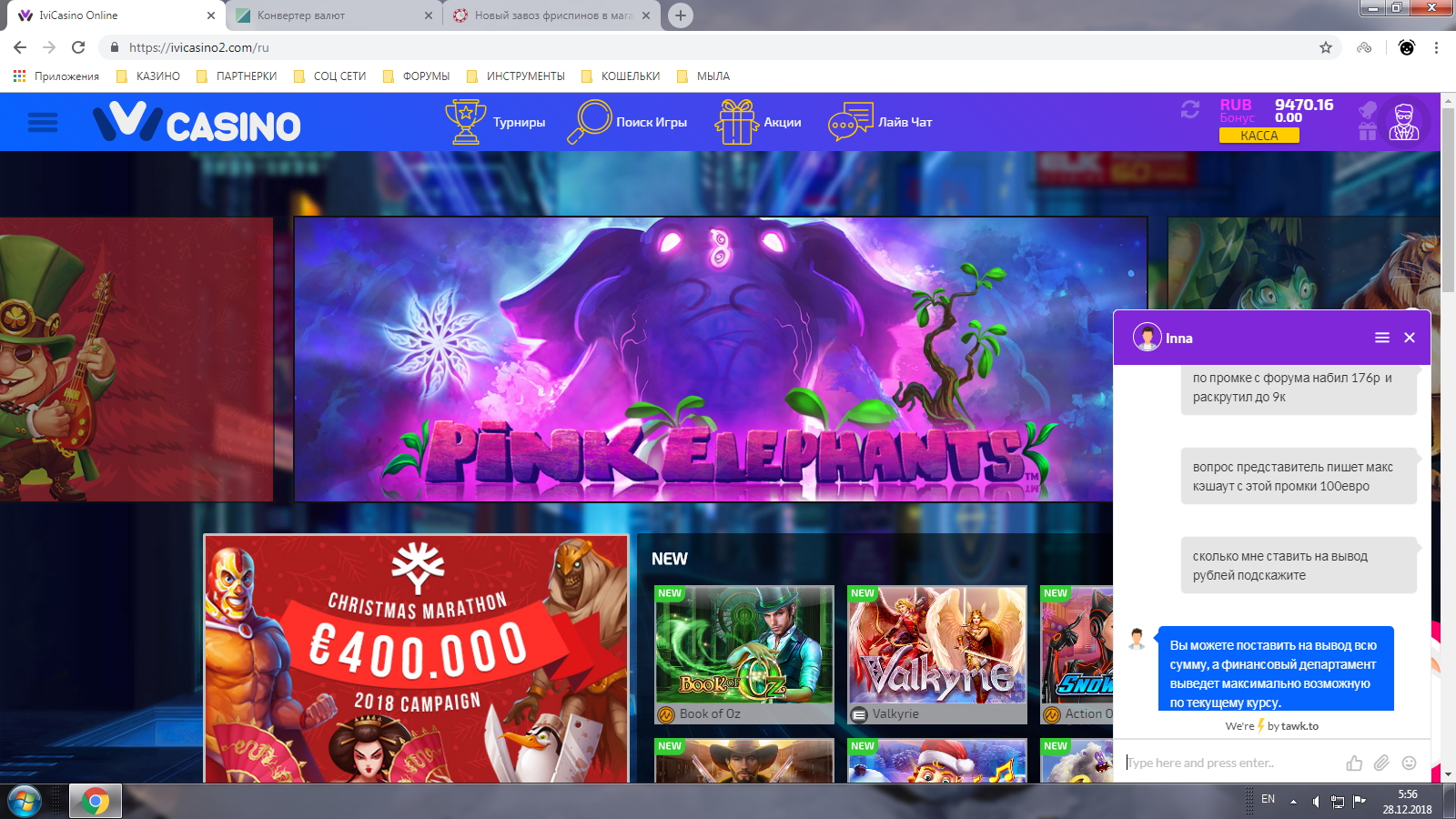
Task: Open ПАРТНЕРКИ bookmarks folder
Action: click(x=236, y=76)
